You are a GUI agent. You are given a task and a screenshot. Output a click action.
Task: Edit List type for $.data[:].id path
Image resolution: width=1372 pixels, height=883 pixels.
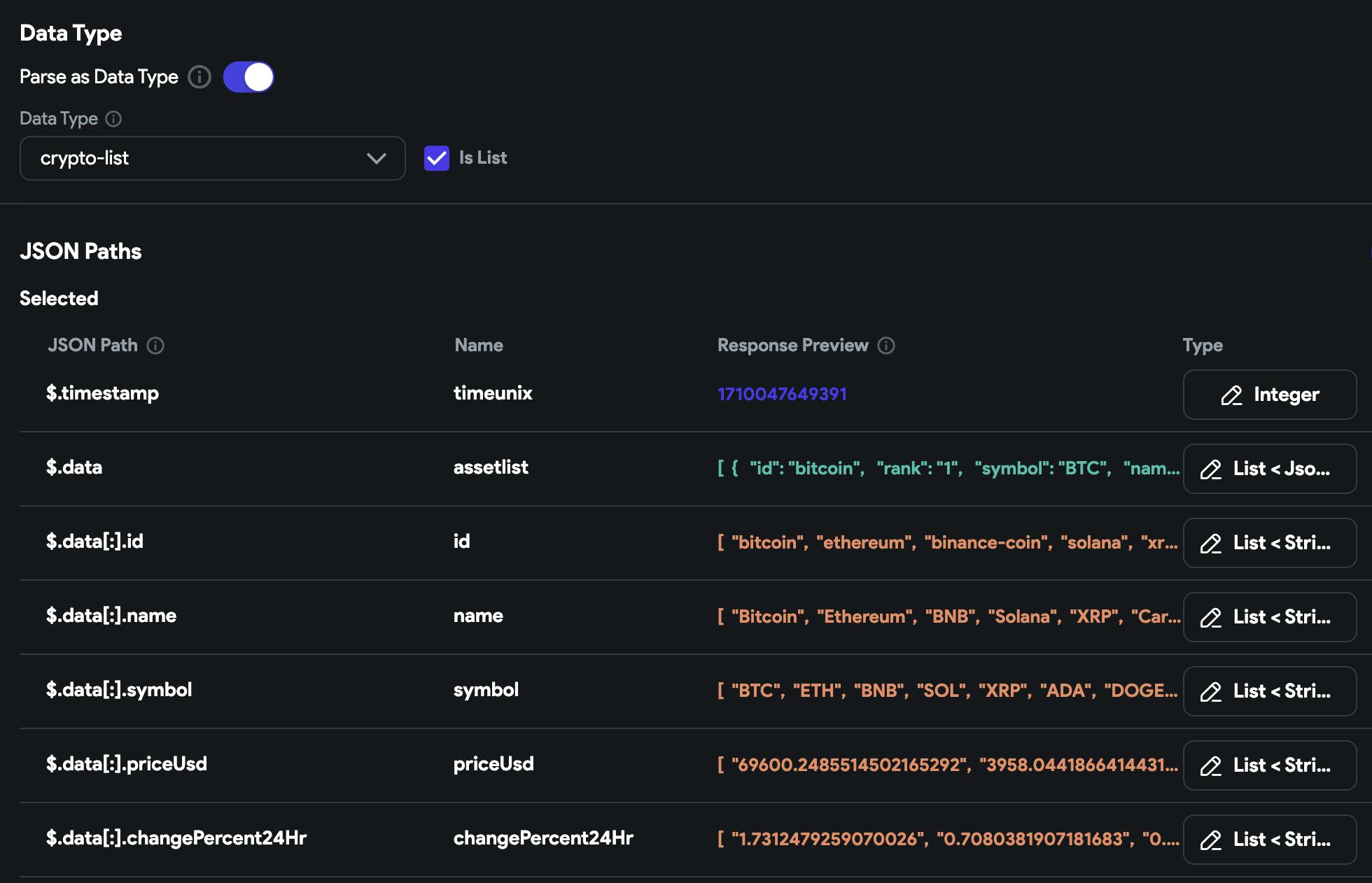pos(1269,543)
